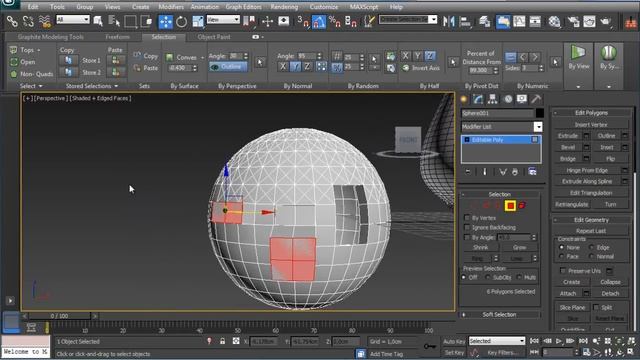Click the Align tool icon

point(465,21)
